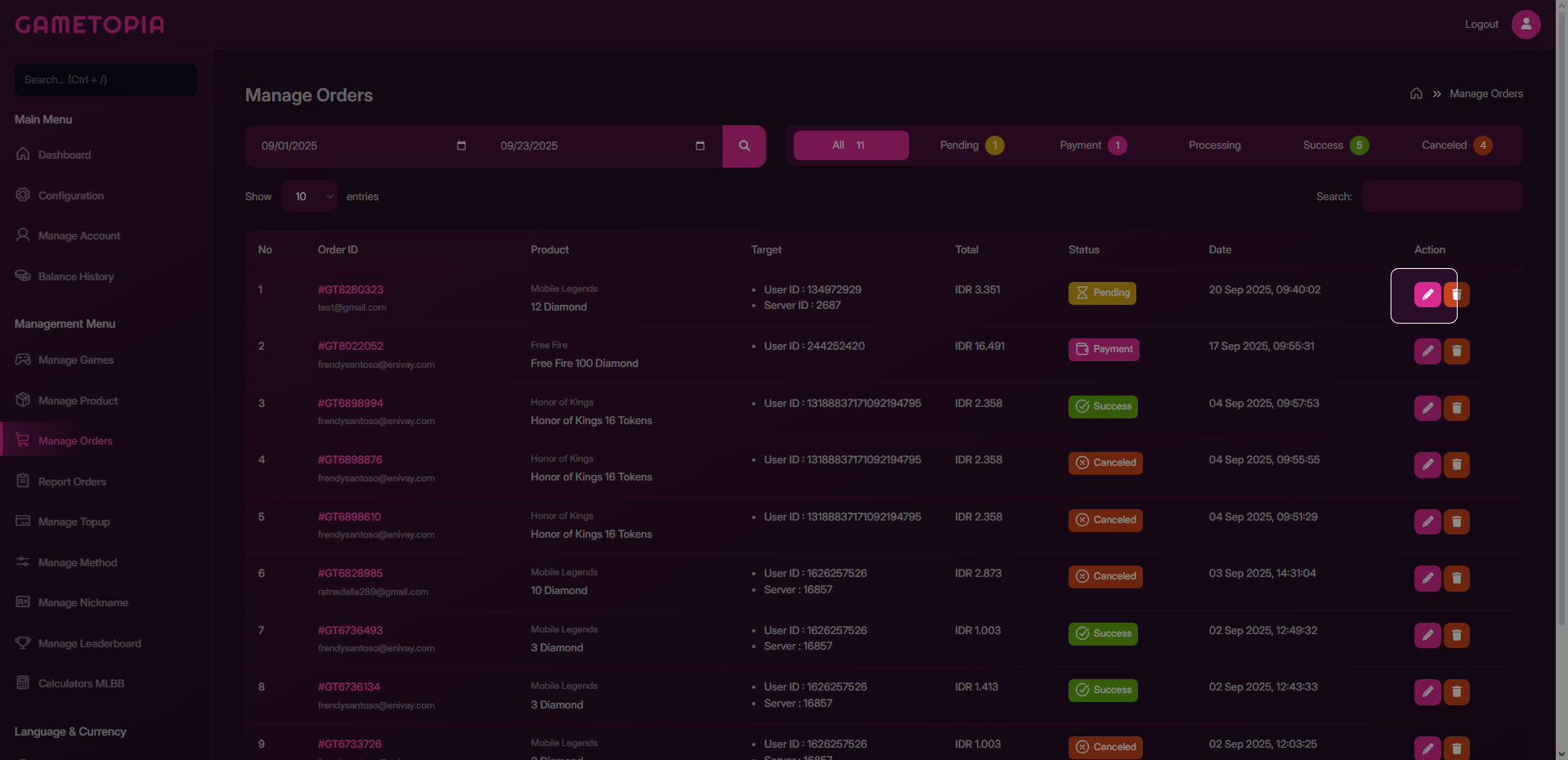Filter by Payment orders tab
Image resolution: width=1568 pixels, height=760 pixels.
(1093, 145)
